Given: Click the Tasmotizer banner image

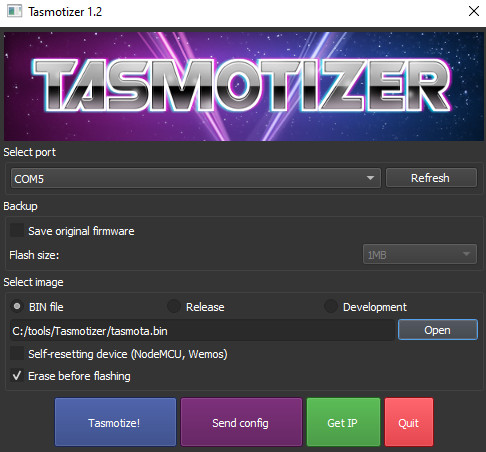Looking at the screenshot, I should tap(244, 86).
